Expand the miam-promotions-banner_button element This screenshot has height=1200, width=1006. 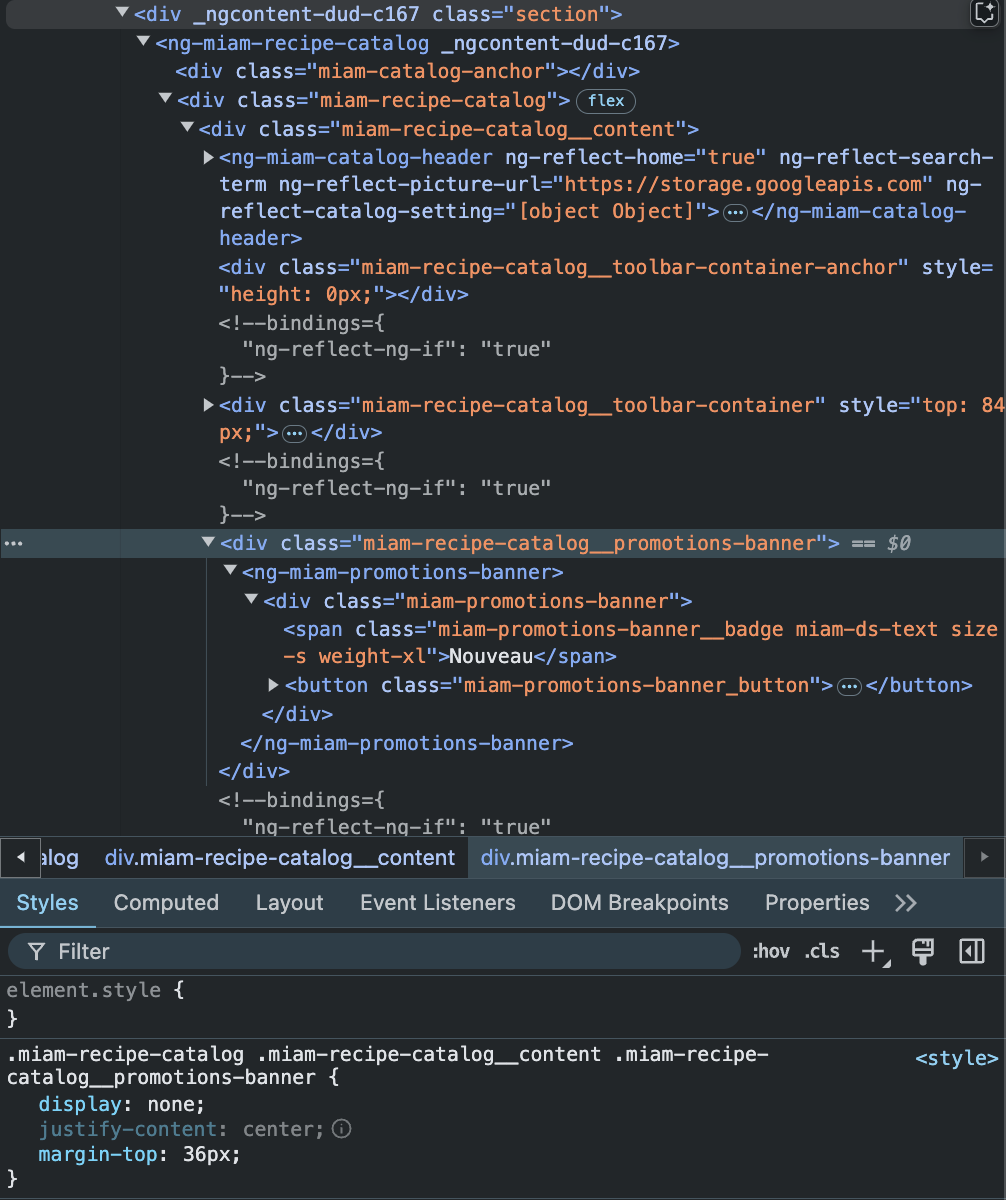point(272,685)
